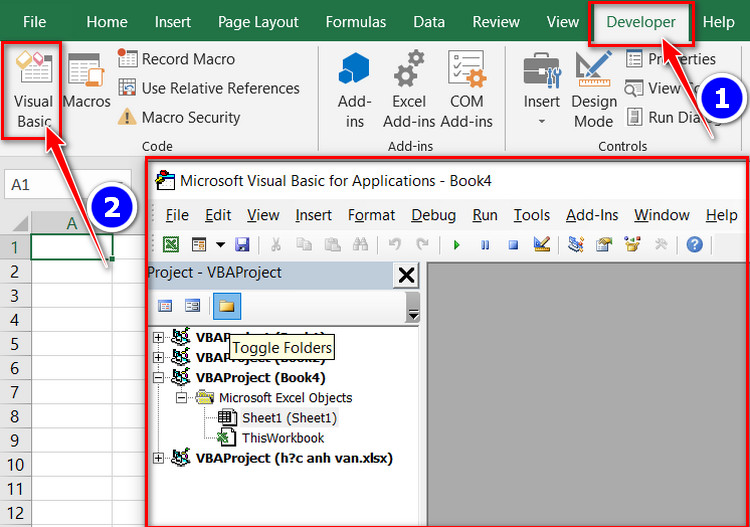Open COM Add-ins dialog
Viewport: 750px width, 527px height.
coord(466,90)
